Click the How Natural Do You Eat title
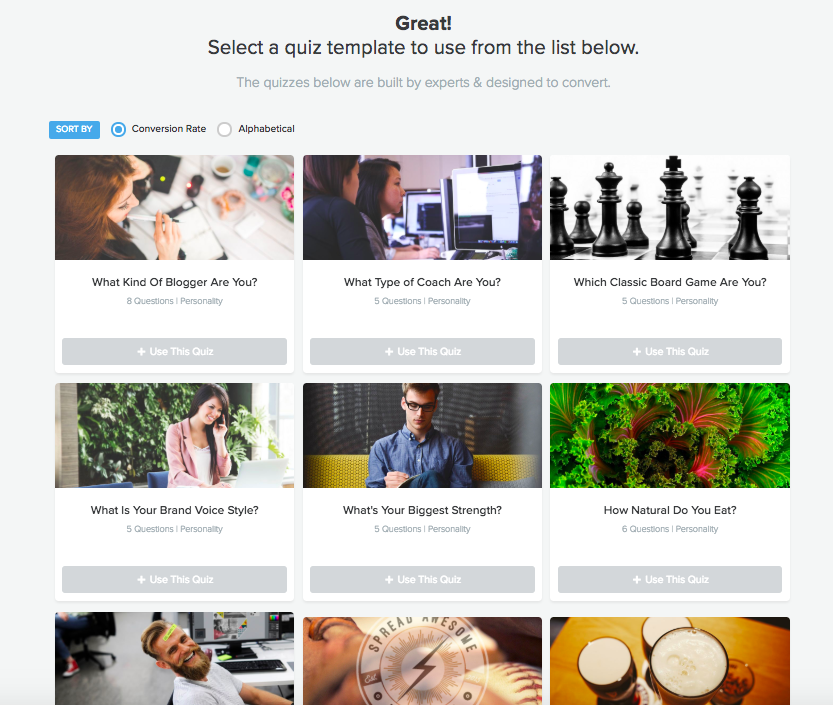The height and width of the screenshot is (705, 833). point(670,510)
